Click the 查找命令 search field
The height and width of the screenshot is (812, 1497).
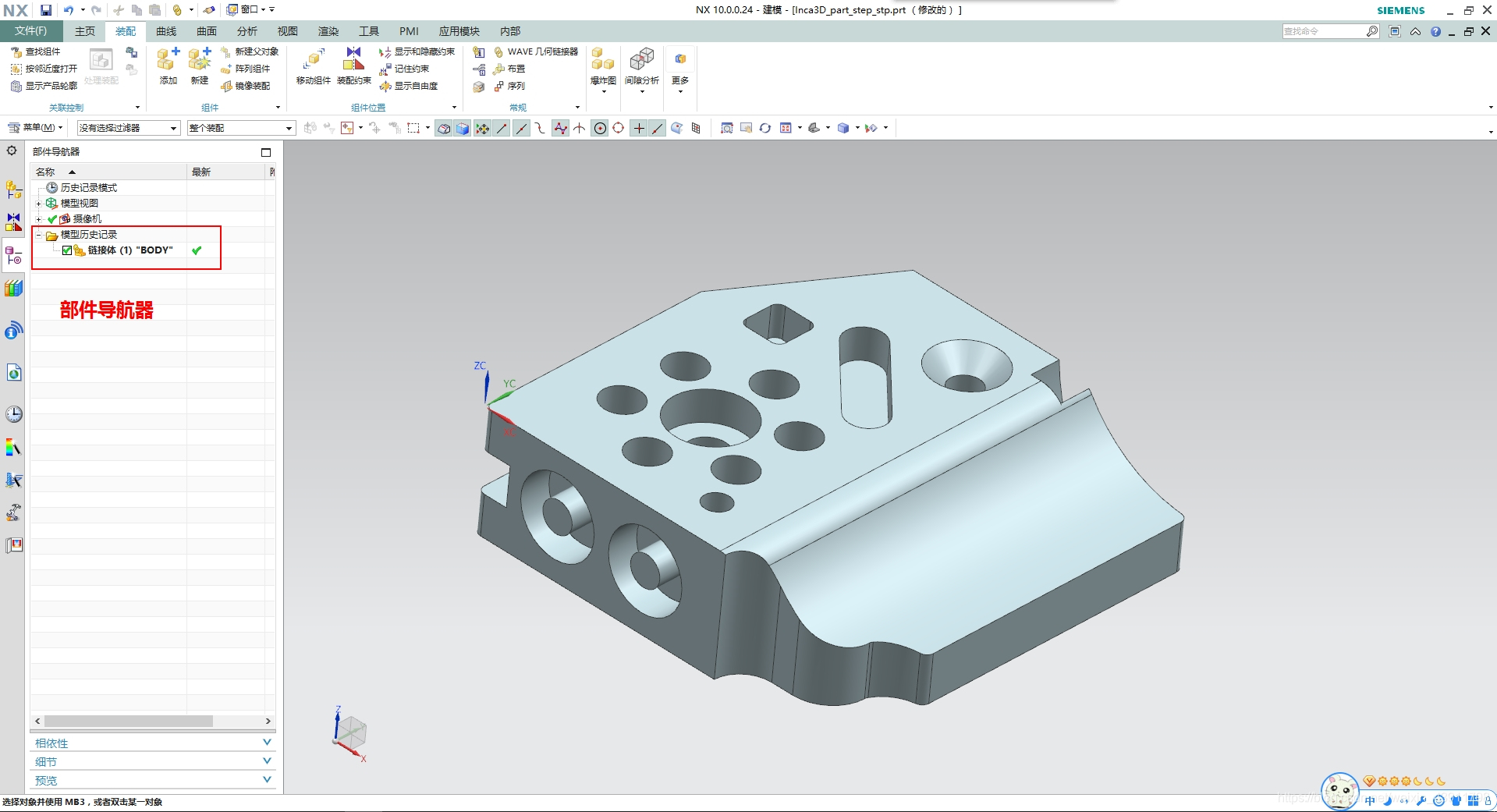pyautogui.click(x=1324, y=31)
